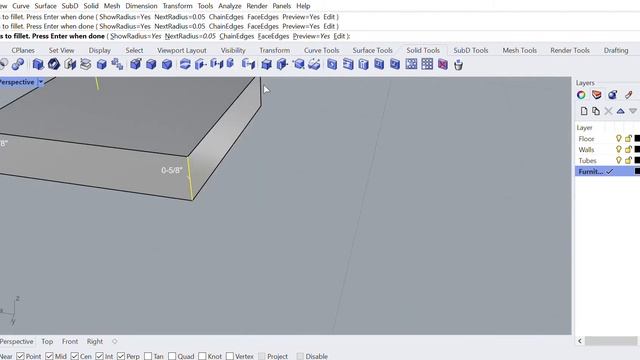
Task: Open the blue sphere Rendering panel icon
Action: [612, 95]
